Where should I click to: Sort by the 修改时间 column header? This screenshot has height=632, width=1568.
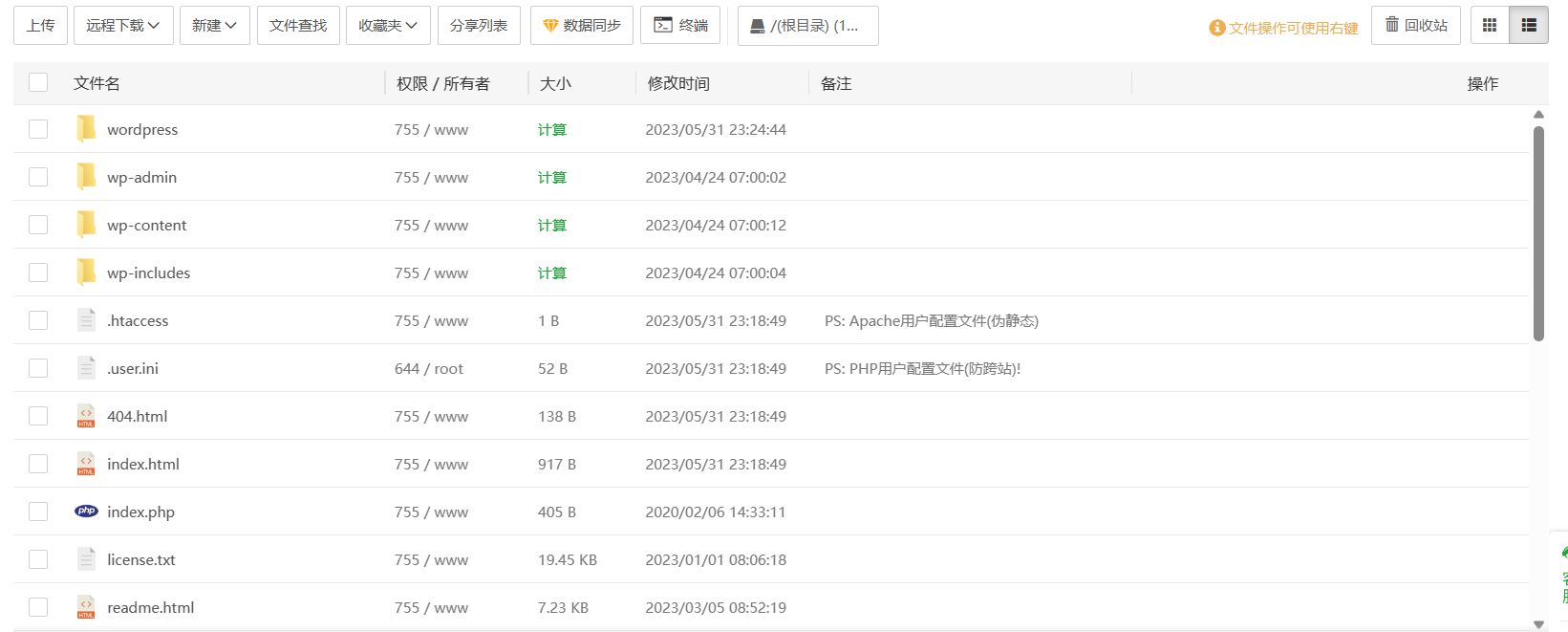click(678, 84)
